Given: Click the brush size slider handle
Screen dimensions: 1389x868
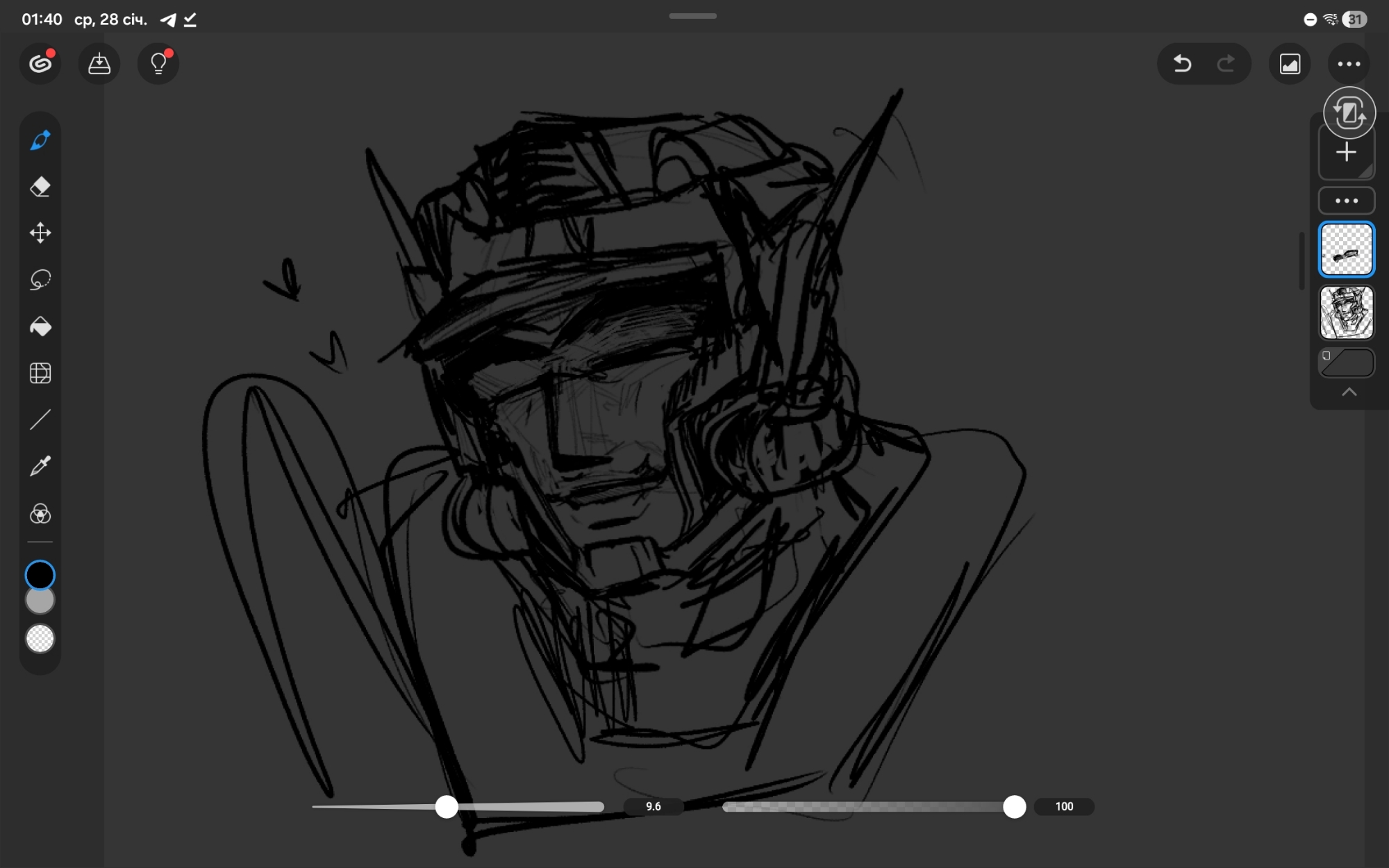Looking at the screenshot, I should coord(447,806).
